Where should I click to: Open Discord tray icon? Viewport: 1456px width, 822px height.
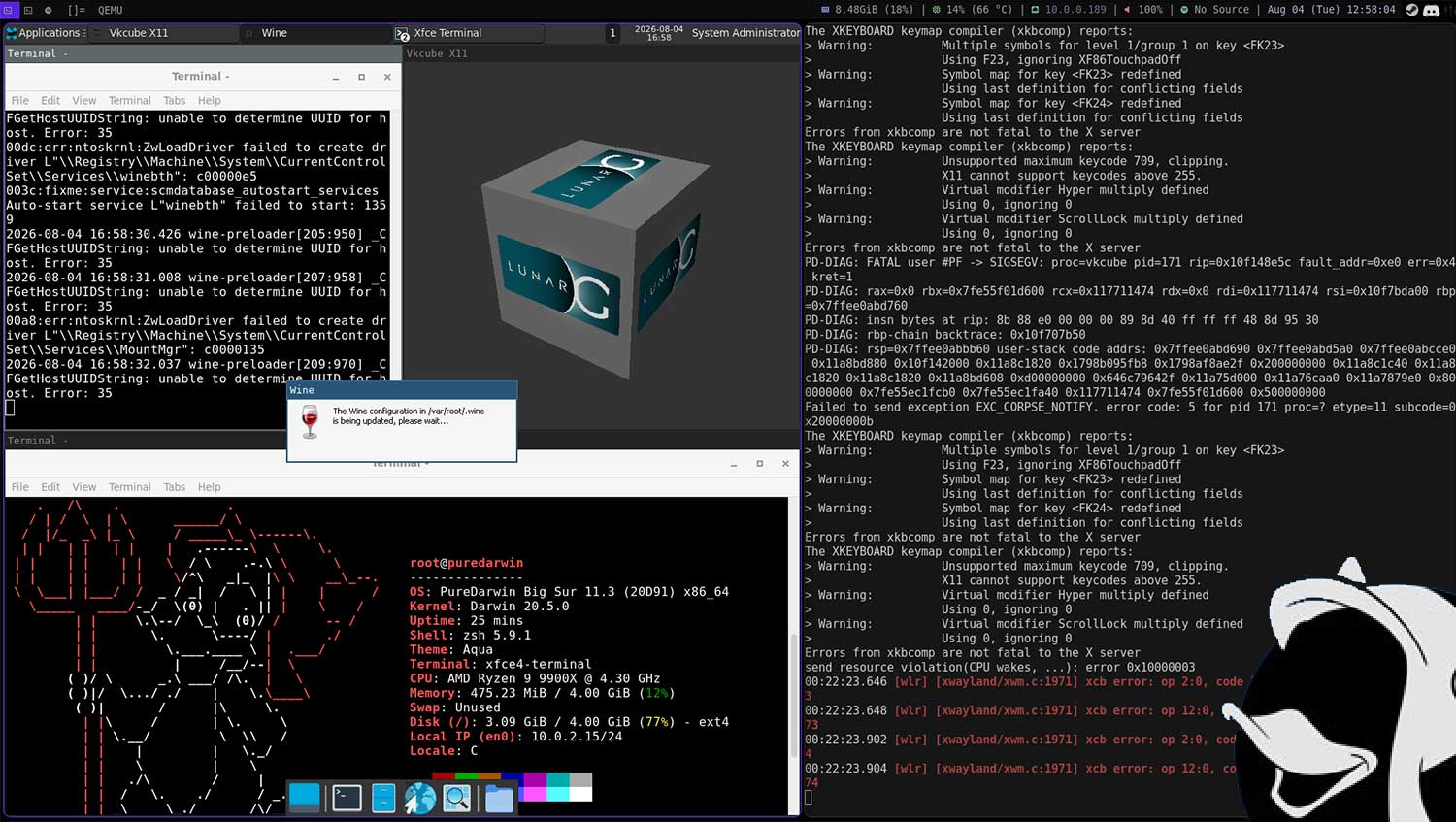pos(1432,10)
